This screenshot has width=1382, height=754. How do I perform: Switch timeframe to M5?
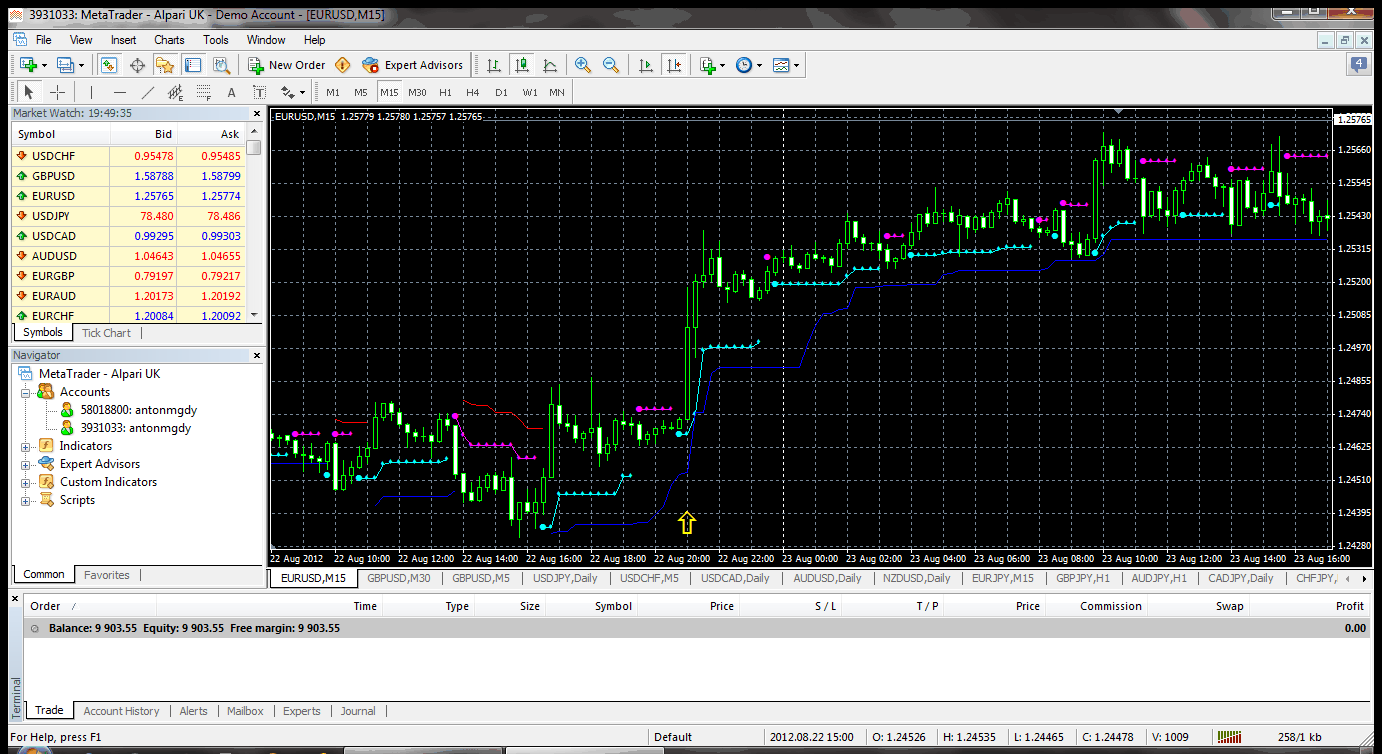pos(361,92)
